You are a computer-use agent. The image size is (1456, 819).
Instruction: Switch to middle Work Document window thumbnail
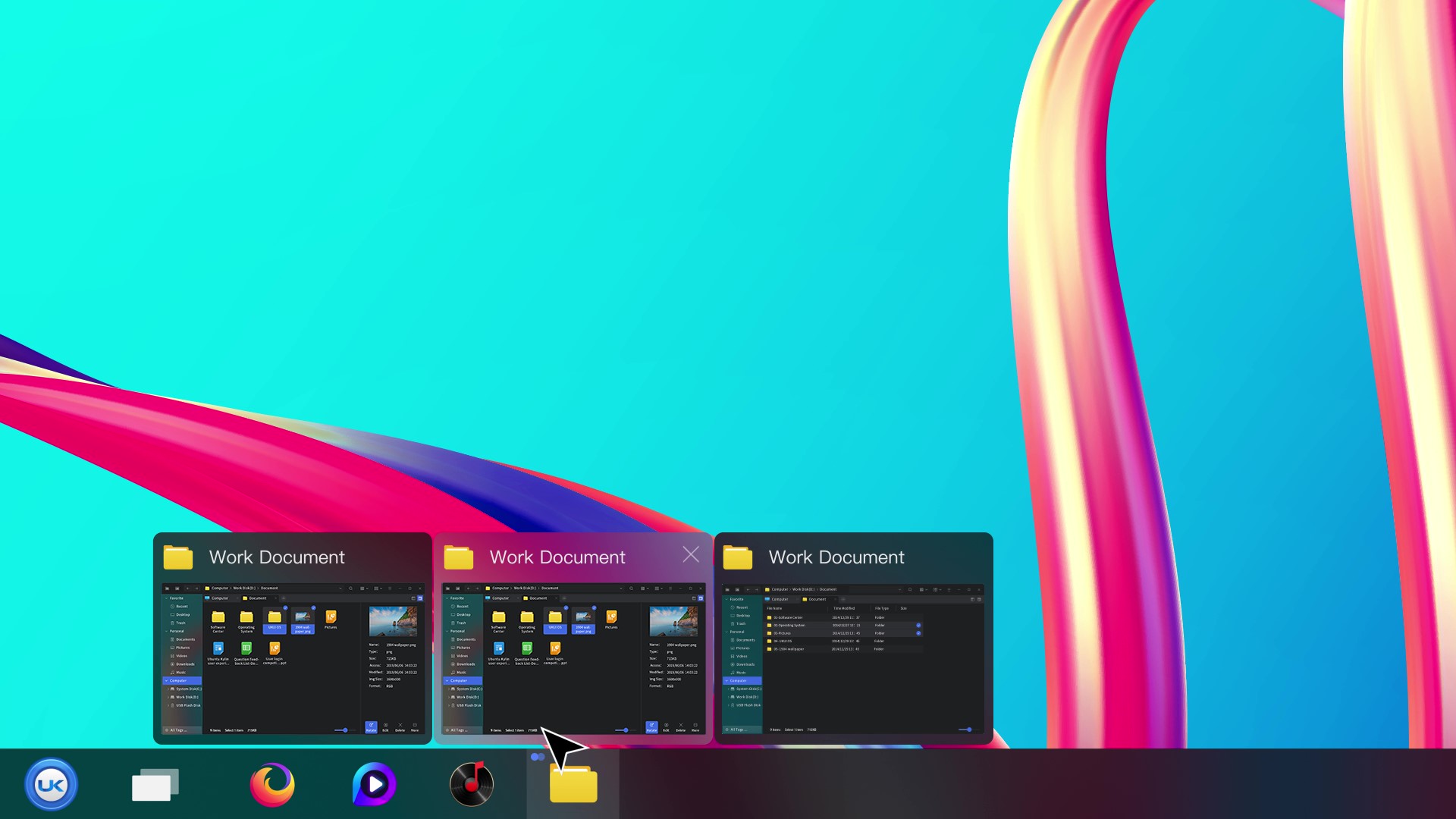573,658
